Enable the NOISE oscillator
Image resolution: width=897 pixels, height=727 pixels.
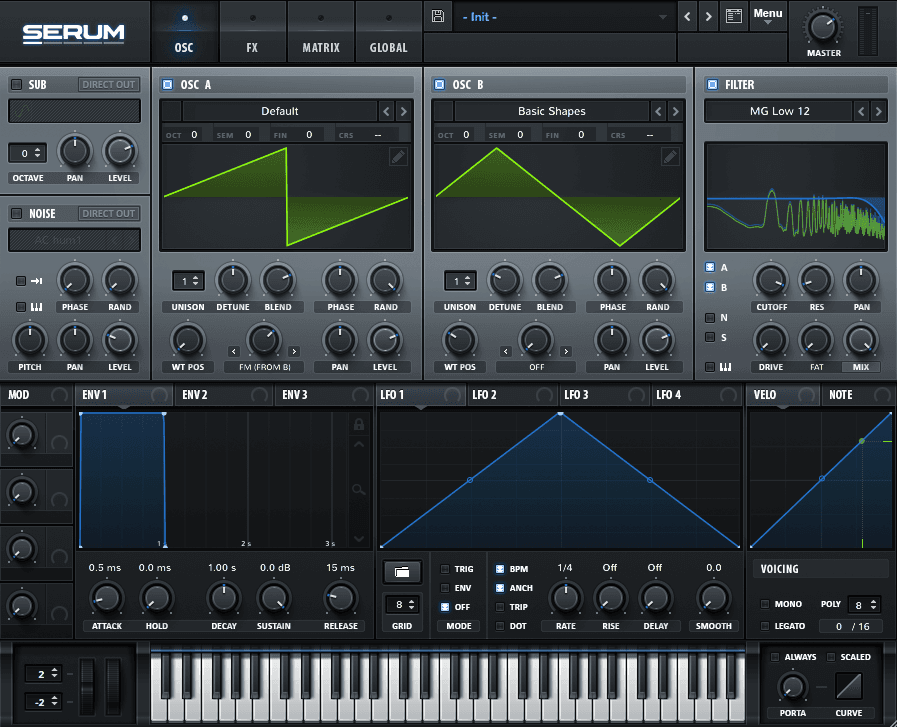click(x=17, y=213)
